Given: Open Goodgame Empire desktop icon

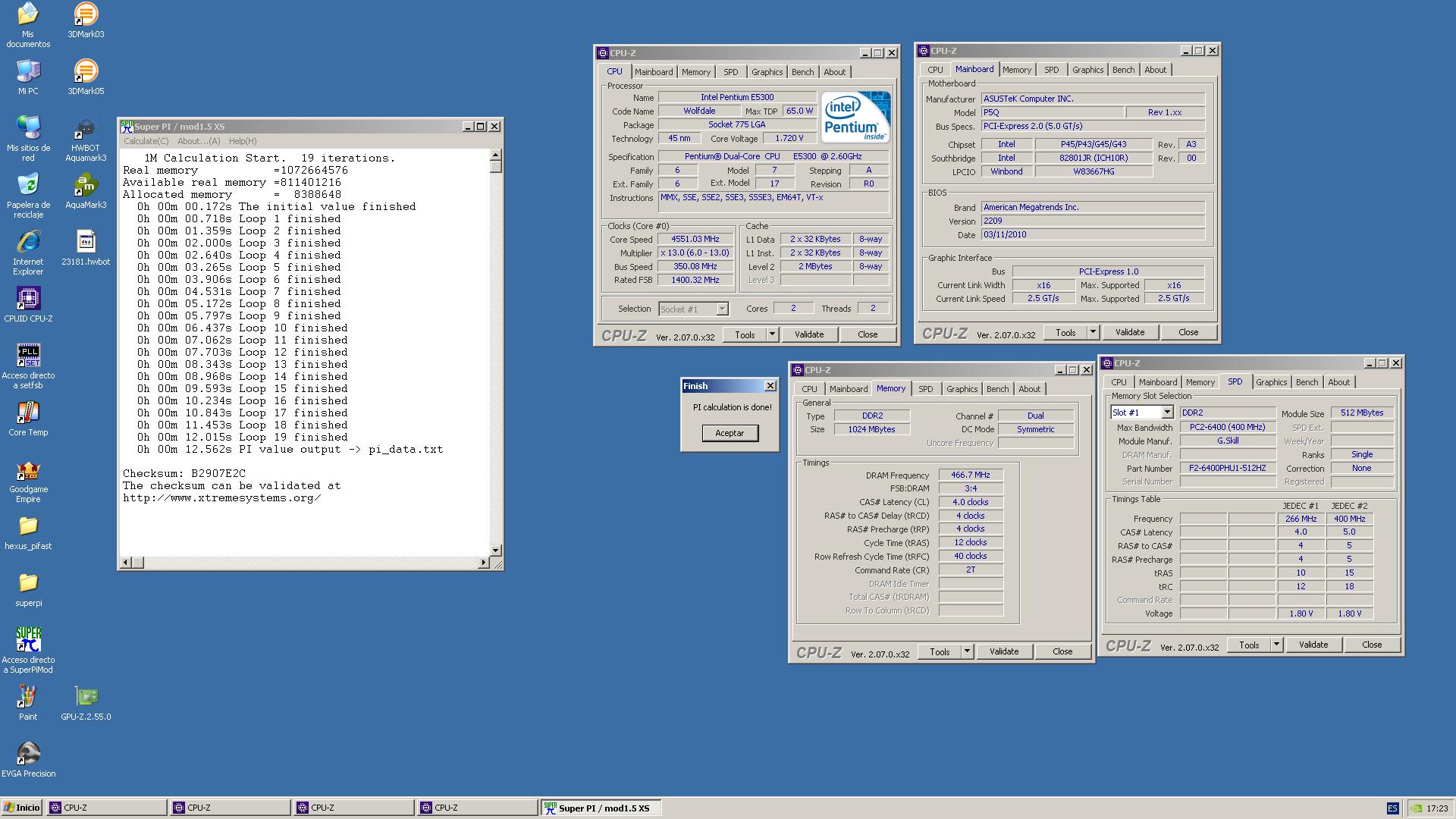Looking at the screenshot, I should point(28,479).
